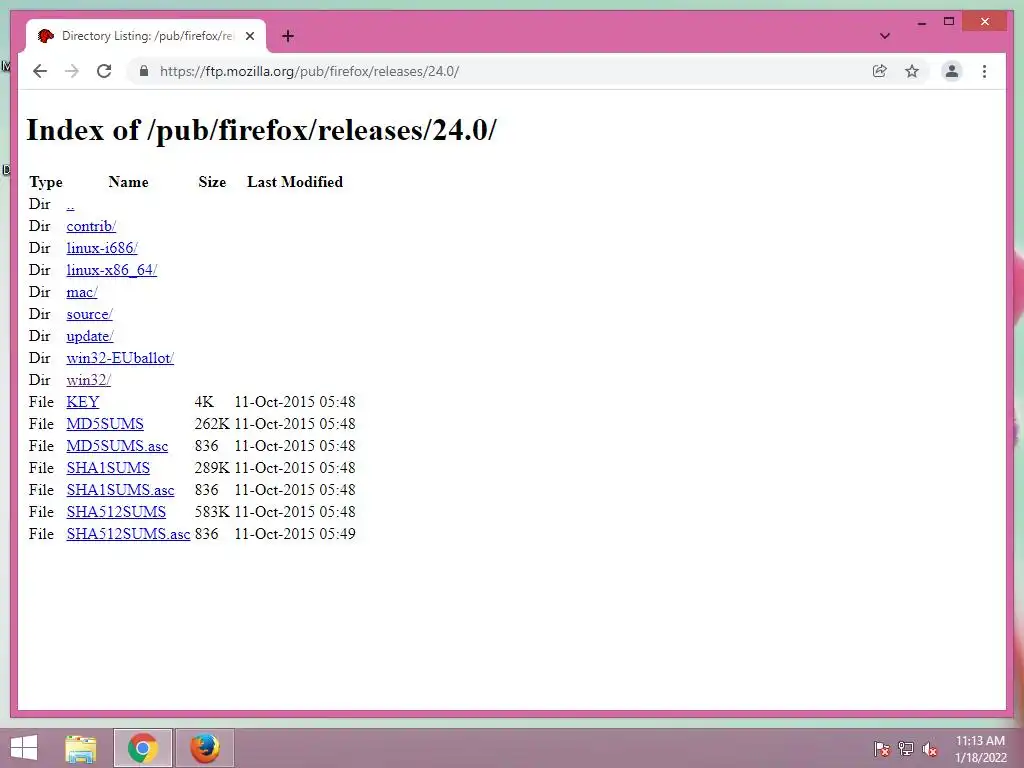Open the linux-x86_64/ directory
The width and height of the screenshot is (1024, 768).
click(x=112, y=270)
